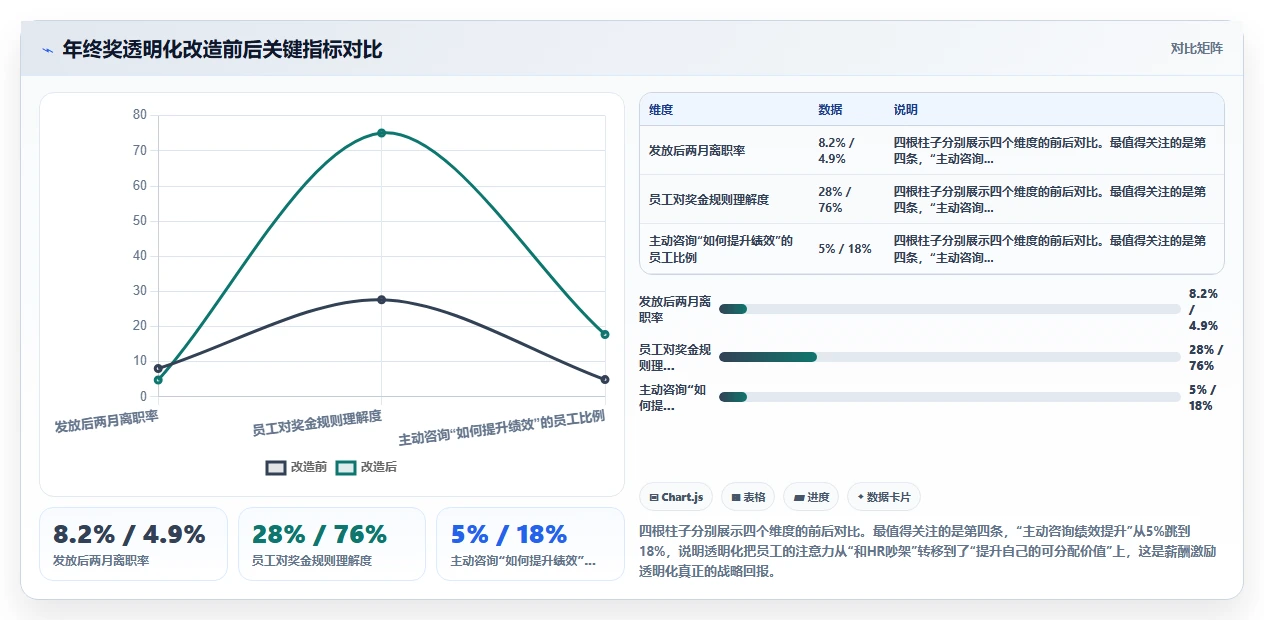Screen dimensions: 1264x620
Task: Click the 发放后两月离职率 progress bar
Action: point(949,309)
